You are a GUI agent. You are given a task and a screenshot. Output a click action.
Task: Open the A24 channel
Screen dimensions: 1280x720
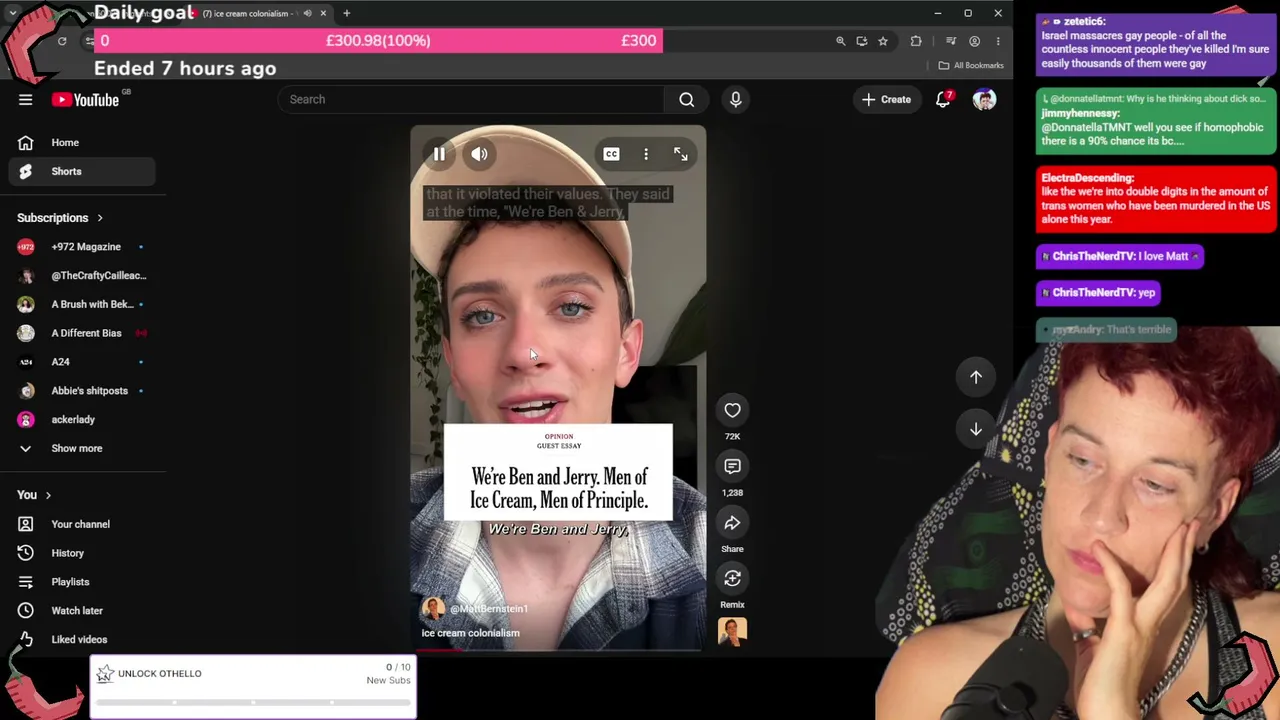click(x=80, y=362)
